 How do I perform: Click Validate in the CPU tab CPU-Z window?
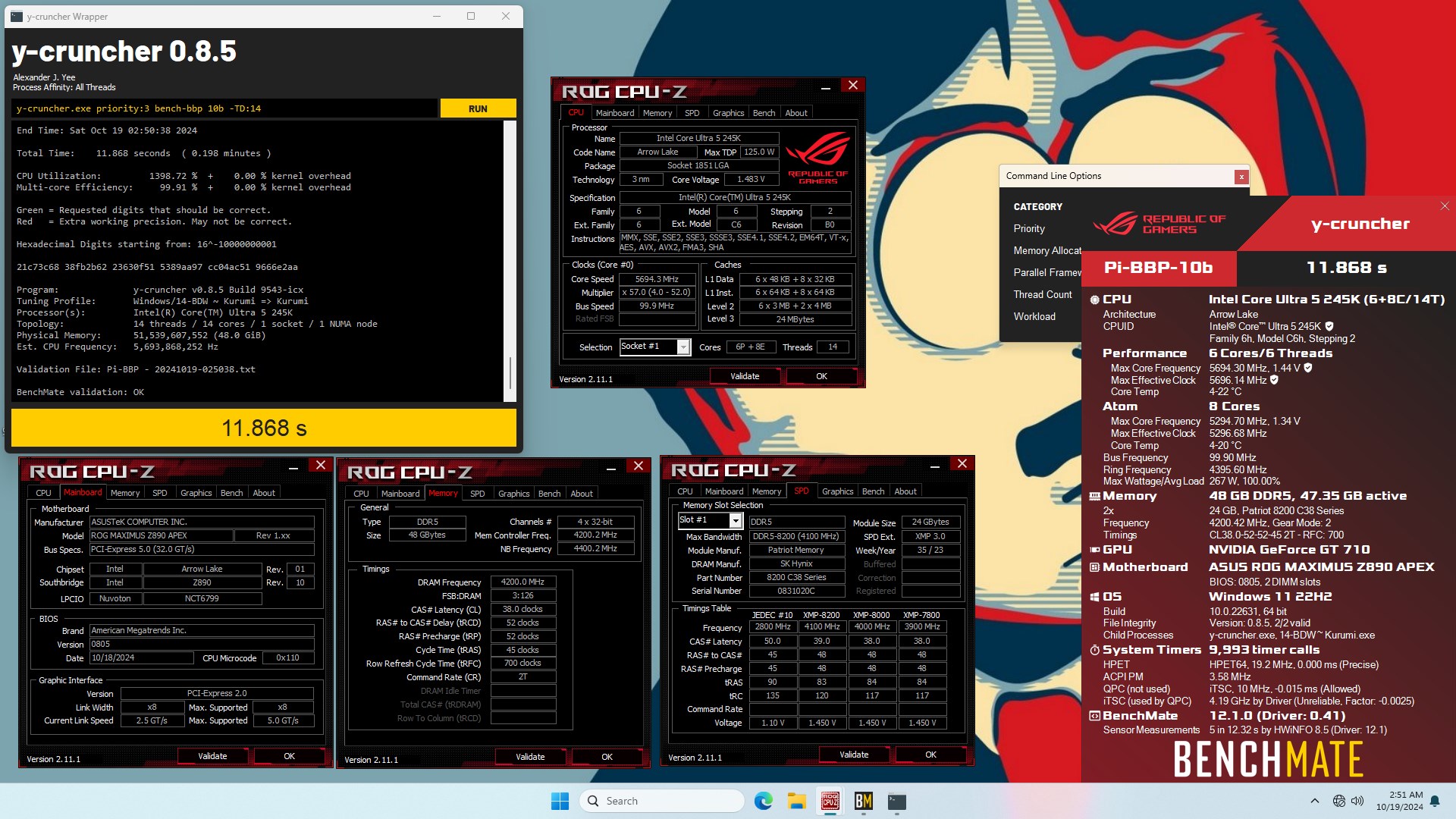745,376
